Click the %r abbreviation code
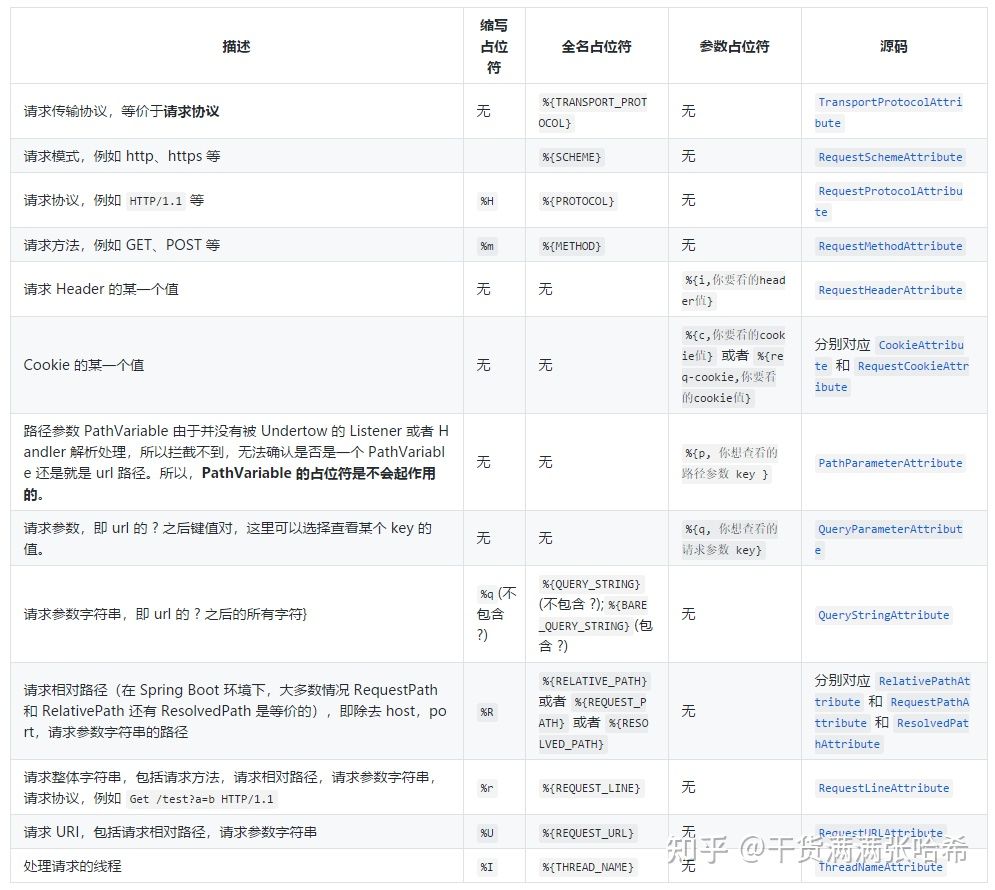This screenshot has height=890, width=995. point(487,788)
